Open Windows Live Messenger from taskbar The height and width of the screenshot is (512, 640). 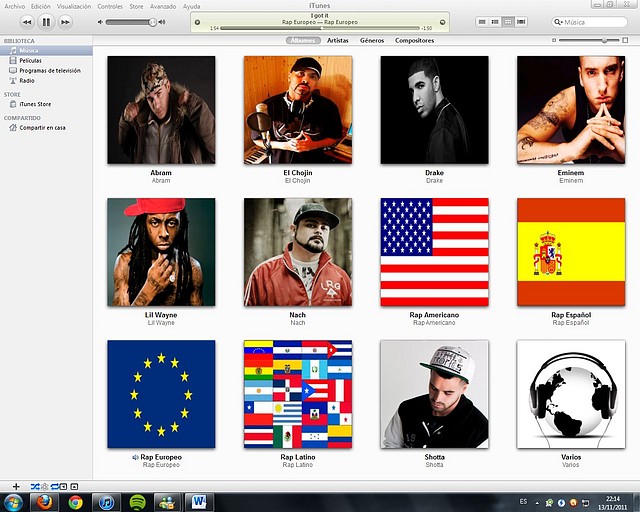tap(168, 502)
